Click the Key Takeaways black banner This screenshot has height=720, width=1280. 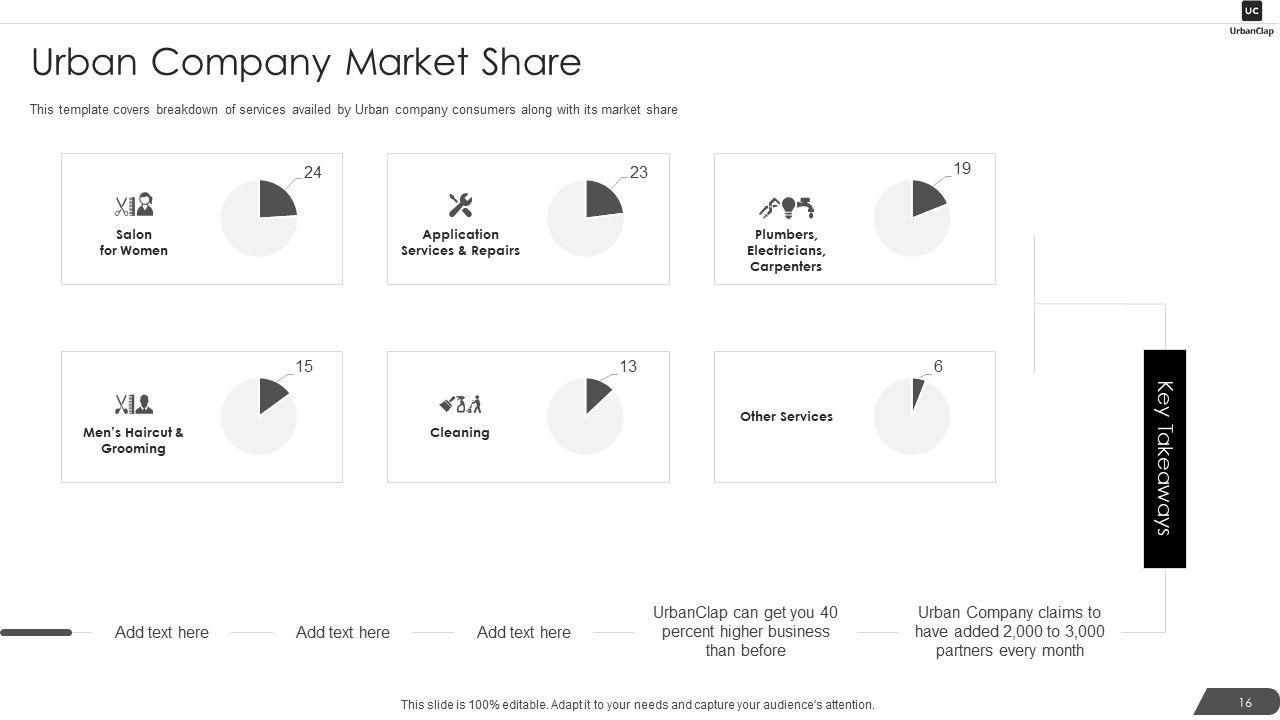point(1164,459)
